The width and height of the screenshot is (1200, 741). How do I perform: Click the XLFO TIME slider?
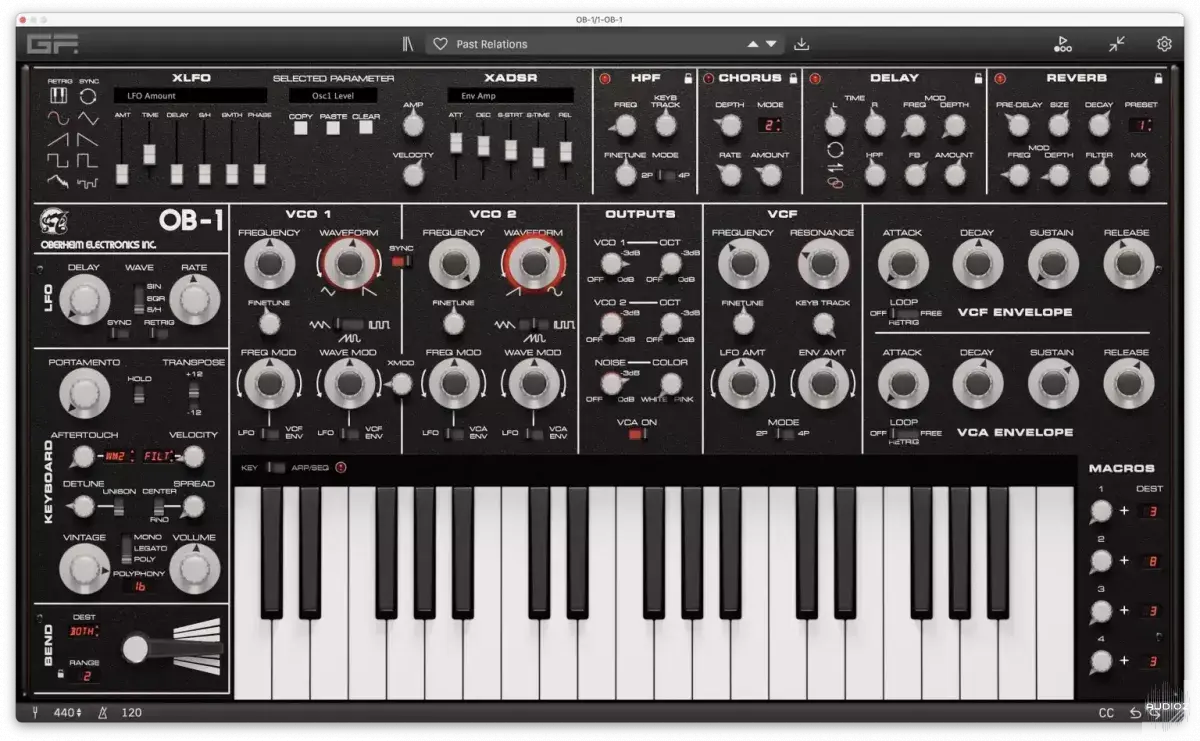coord(150,155)
